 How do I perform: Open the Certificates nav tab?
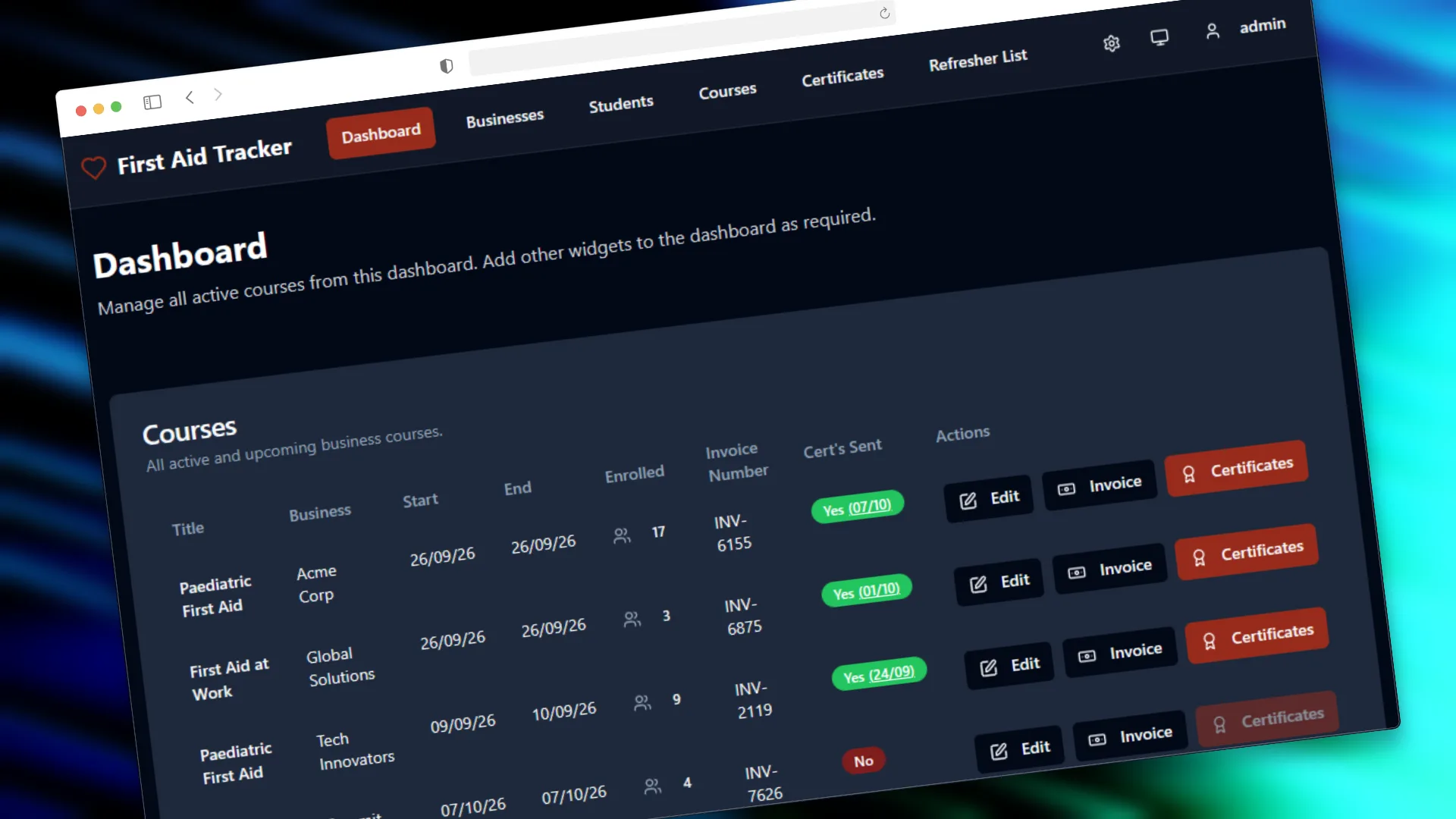843,77
